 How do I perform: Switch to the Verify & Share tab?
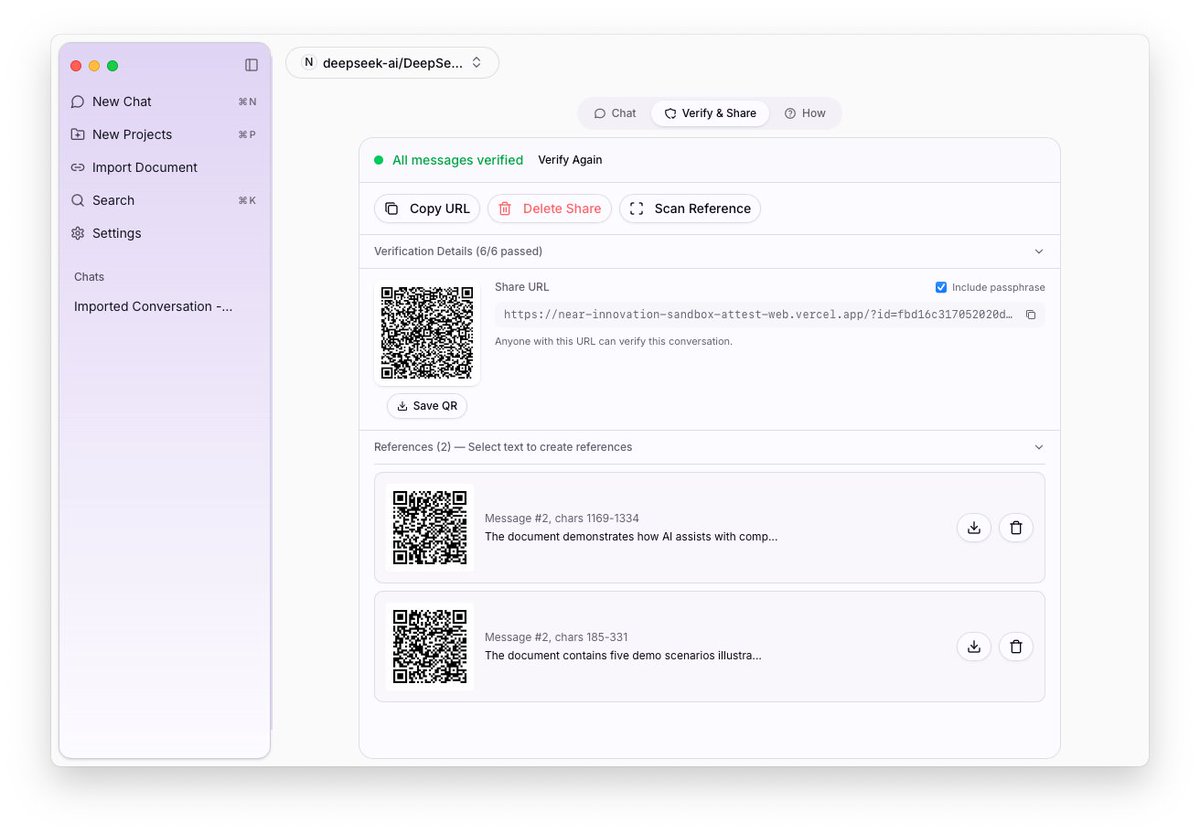tap(710, 113)
